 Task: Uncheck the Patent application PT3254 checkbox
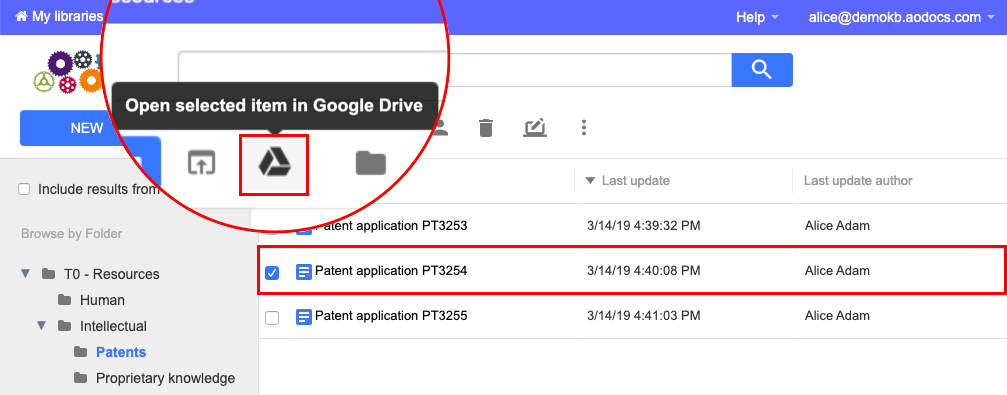pos(272,273)
